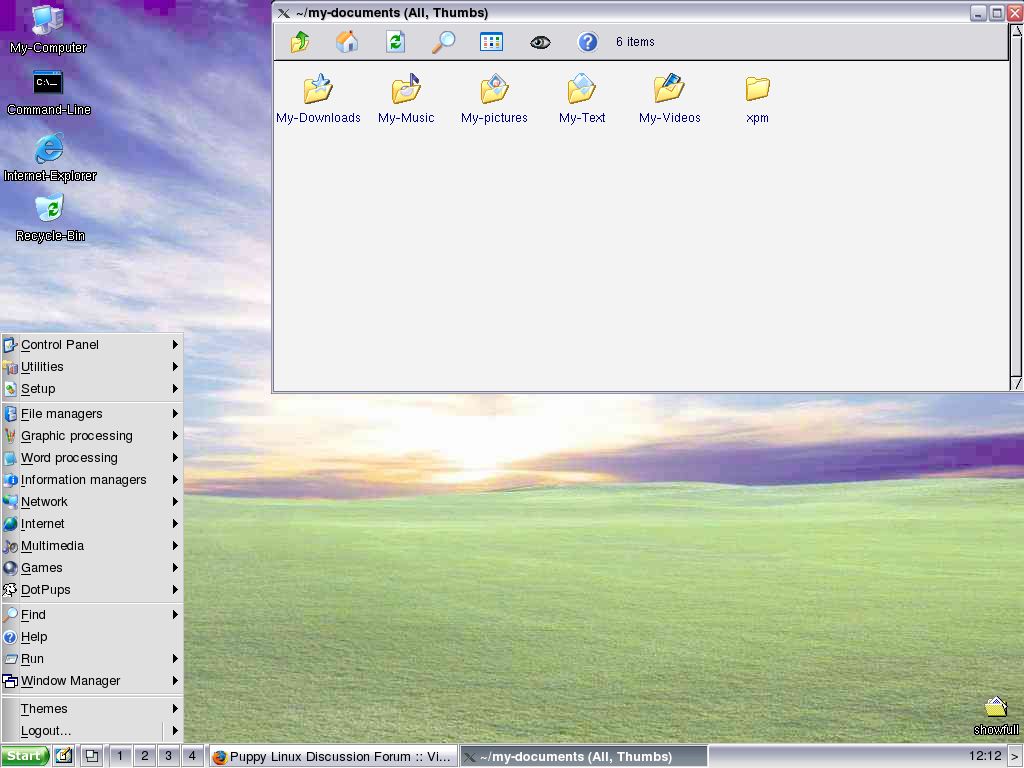This screenshot has height=768, width=1024.
Task: Click Help in the start menu
Action: coord(92,637)
